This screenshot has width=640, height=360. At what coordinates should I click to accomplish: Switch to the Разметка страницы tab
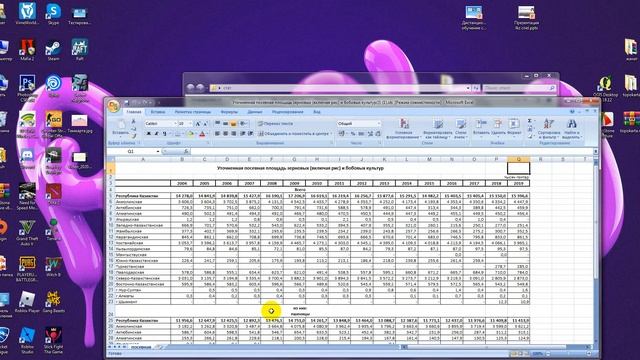193,112
